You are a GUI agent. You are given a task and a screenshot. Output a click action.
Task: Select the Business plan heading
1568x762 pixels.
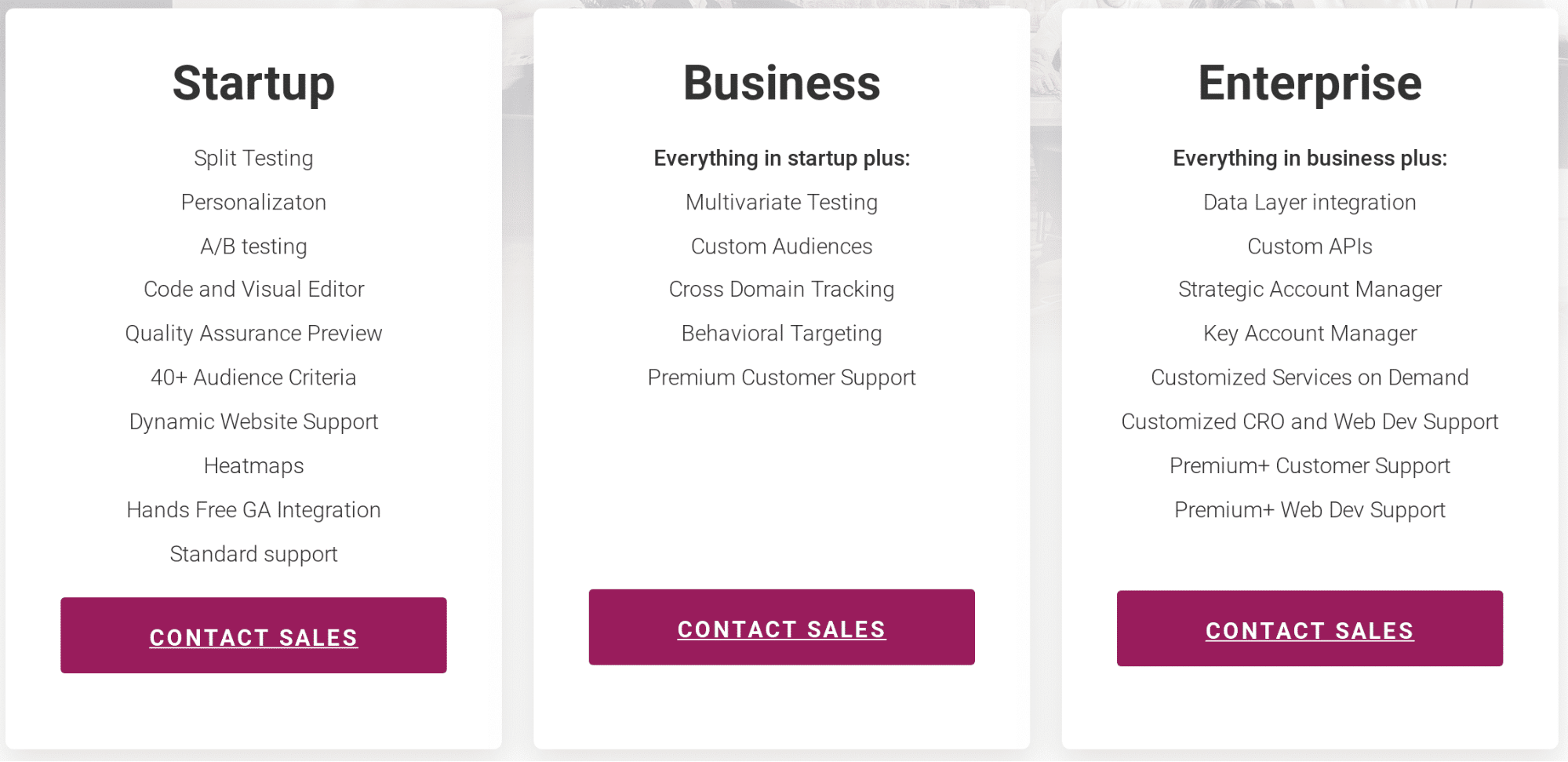tap(782, 83)
